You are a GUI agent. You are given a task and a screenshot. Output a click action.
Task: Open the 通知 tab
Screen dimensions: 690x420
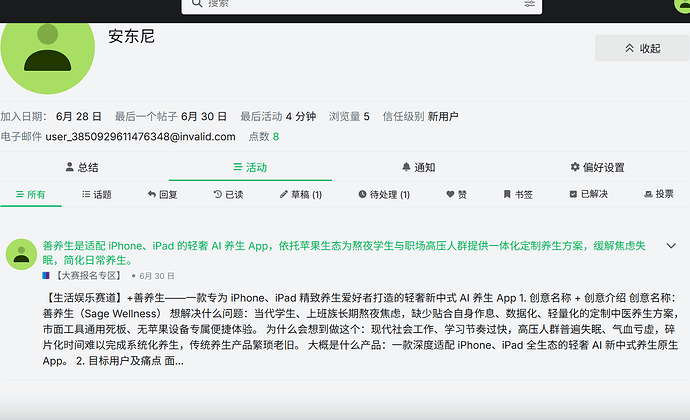[x=418, y=167]
